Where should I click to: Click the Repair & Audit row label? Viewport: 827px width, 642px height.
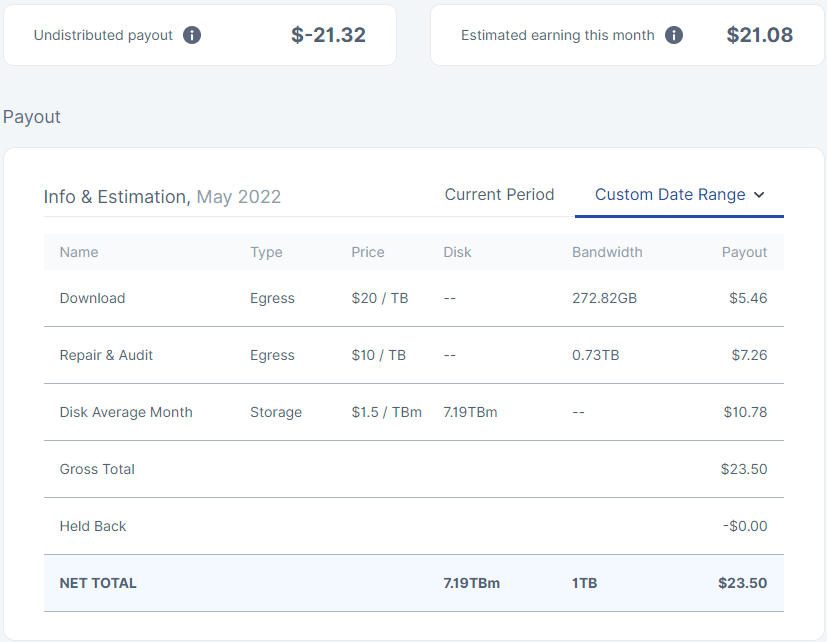106,355
